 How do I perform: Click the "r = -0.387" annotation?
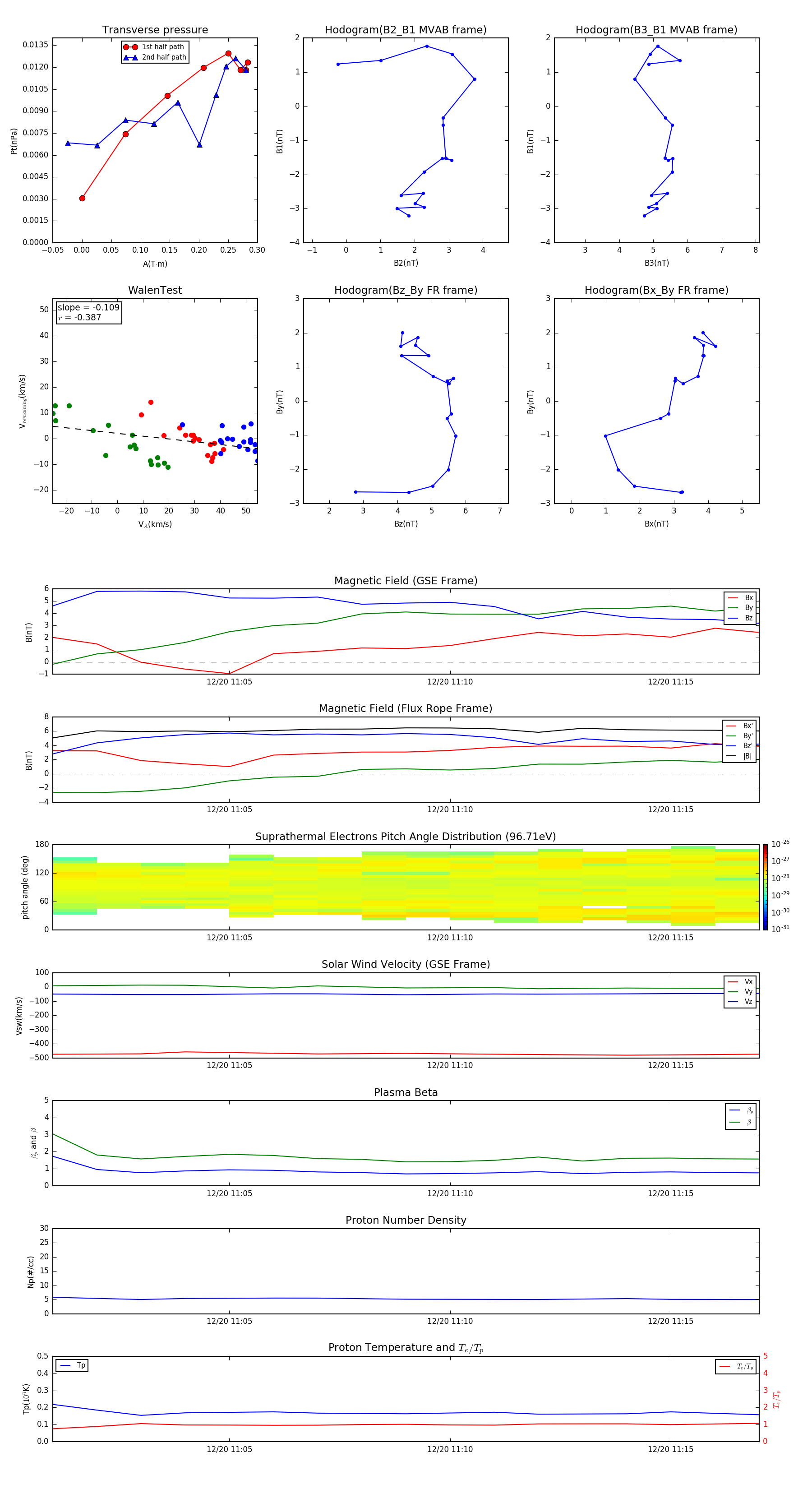click(80, 317)
